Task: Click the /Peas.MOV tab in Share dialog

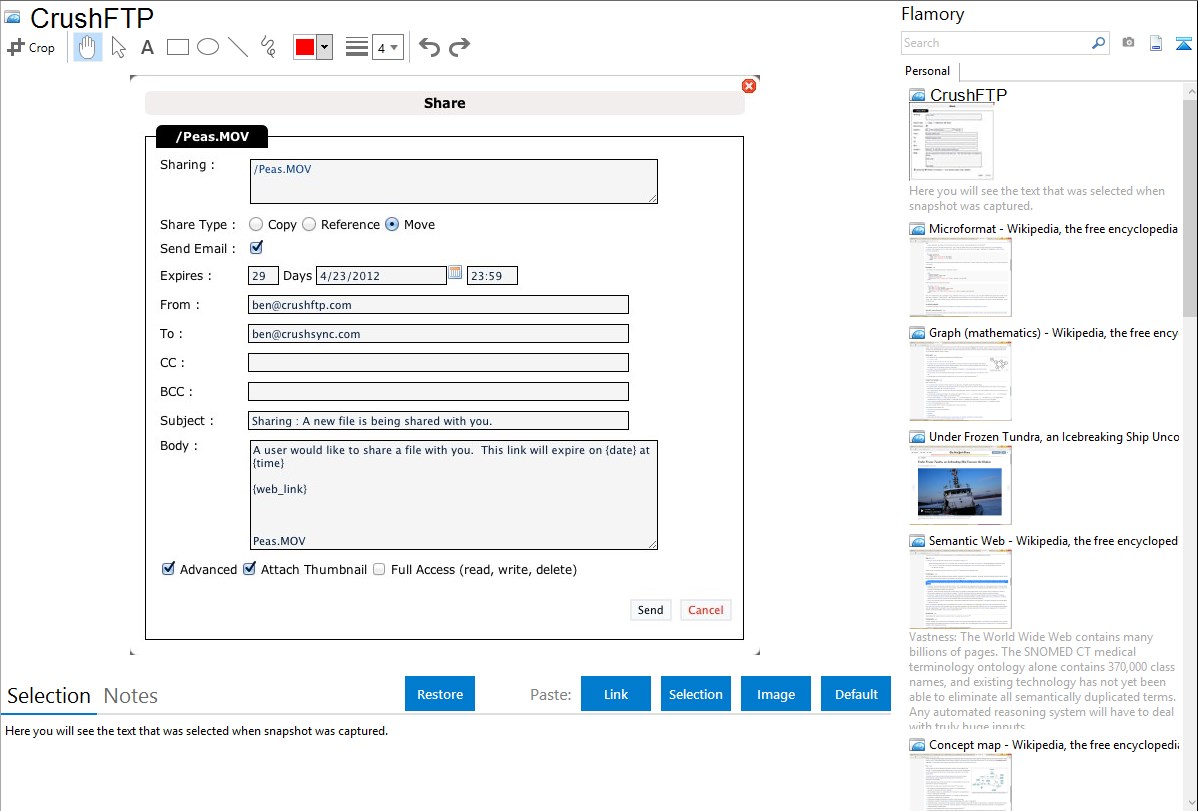Action: click(x=212, y=137)
